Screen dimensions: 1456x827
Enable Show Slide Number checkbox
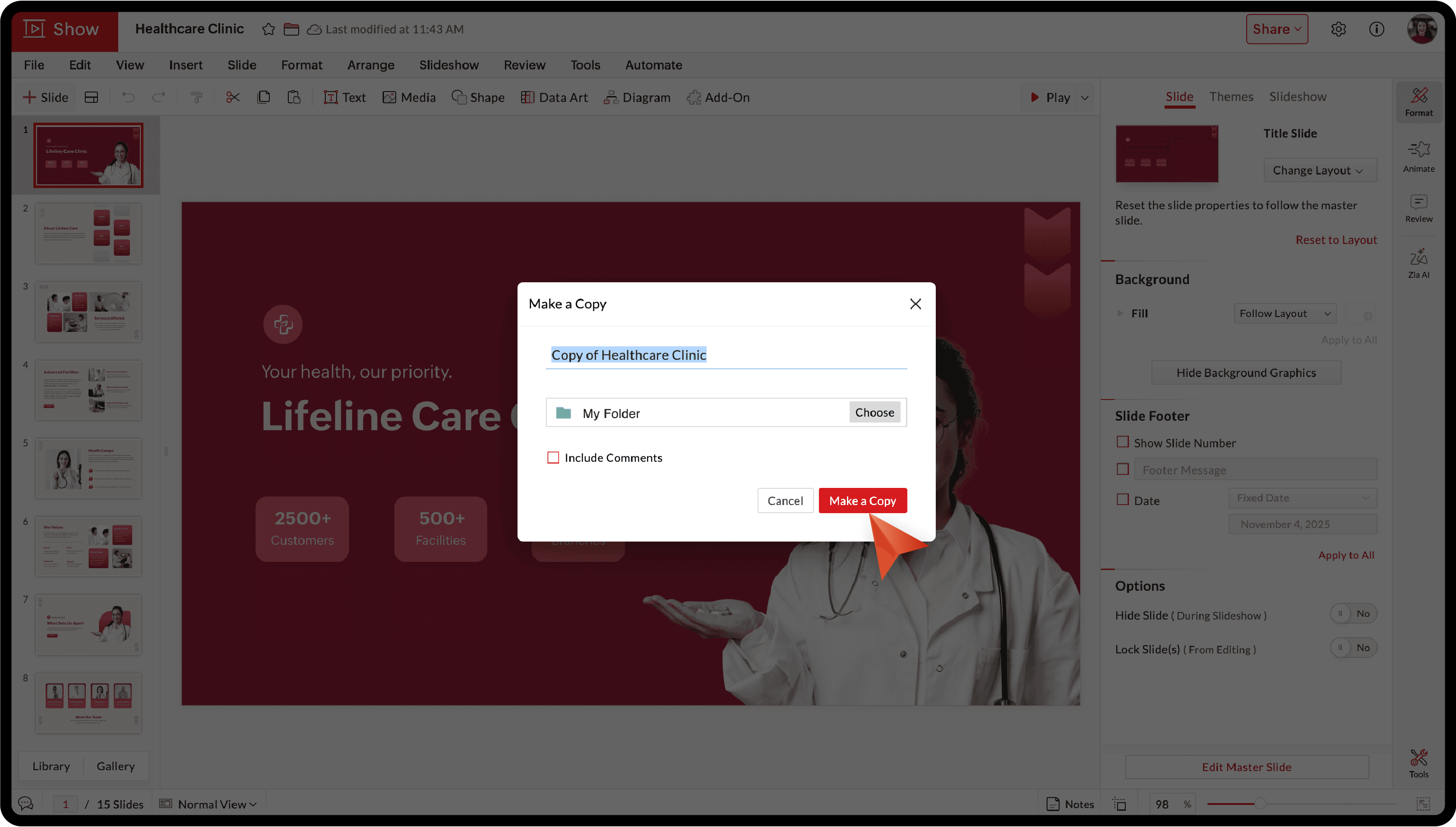point(1123,442)
